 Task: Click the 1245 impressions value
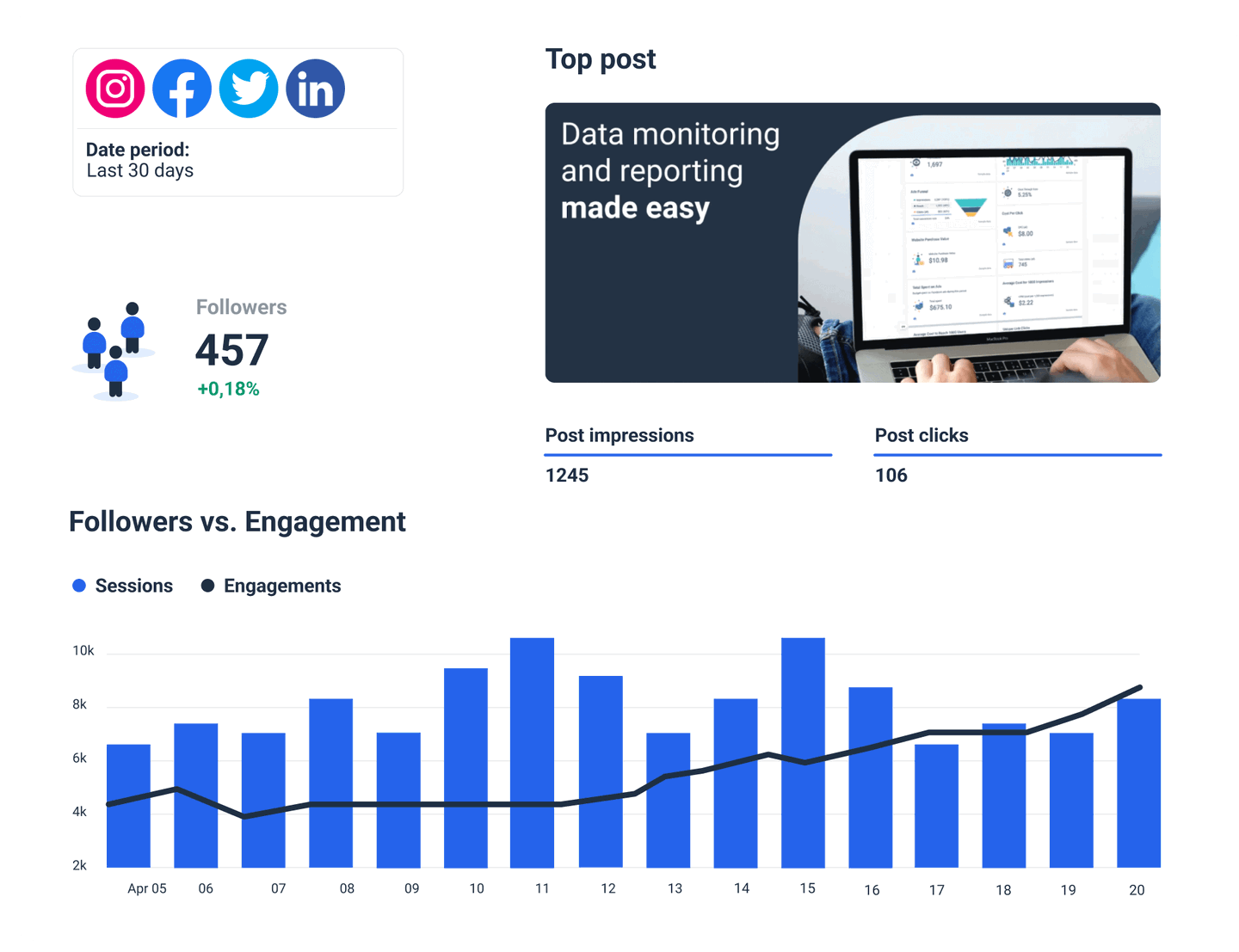[567, 475]
